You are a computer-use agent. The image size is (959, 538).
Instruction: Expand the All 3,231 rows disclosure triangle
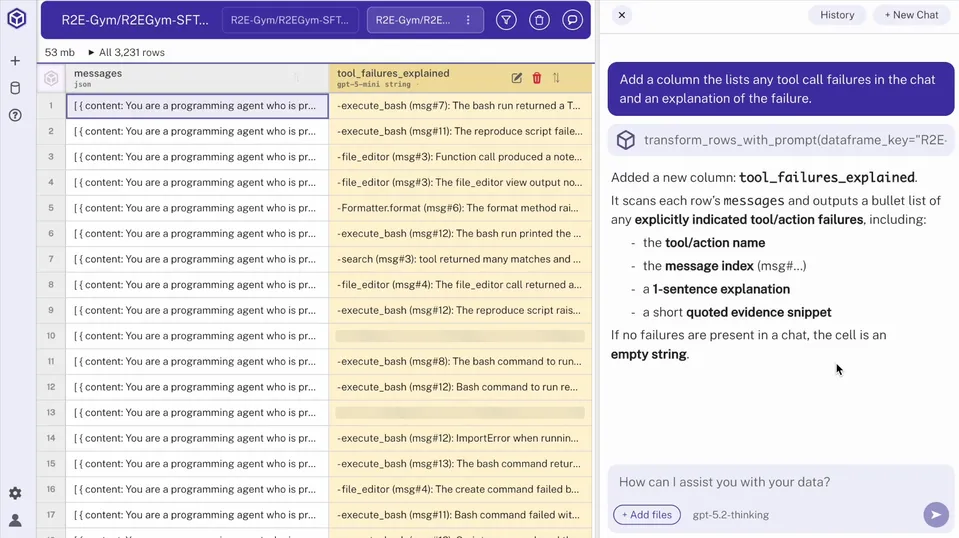92,52
